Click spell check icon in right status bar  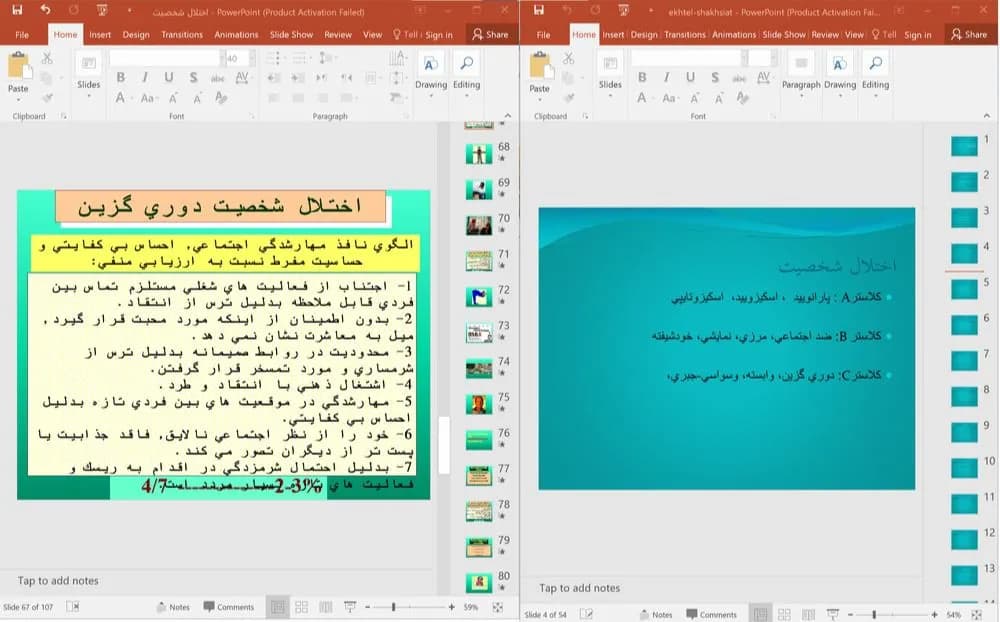pos(585,614)
